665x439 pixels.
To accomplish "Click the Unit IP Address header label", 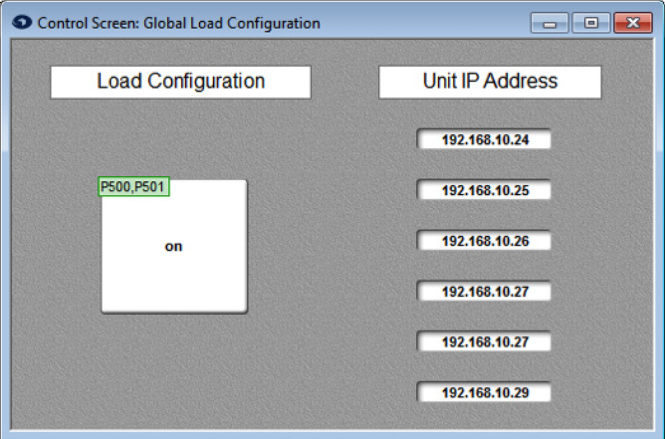I will (490, 82).
